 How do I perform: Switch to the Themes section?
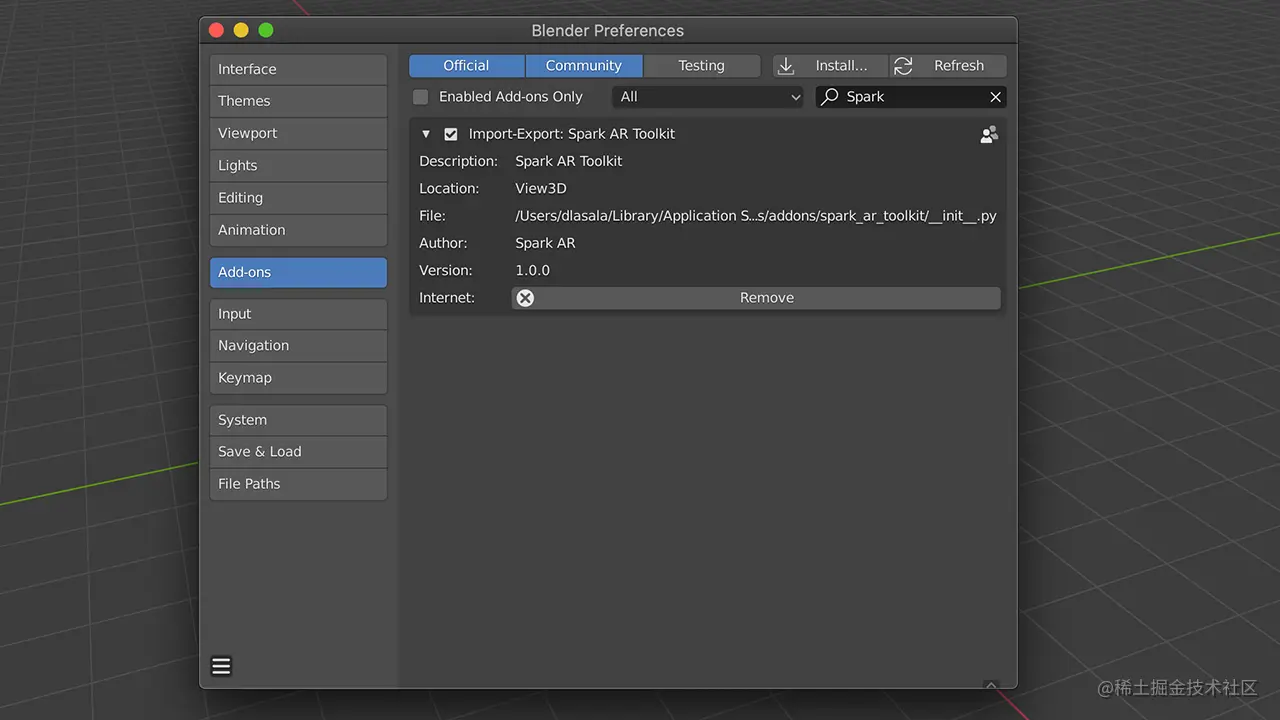point(298,101)
